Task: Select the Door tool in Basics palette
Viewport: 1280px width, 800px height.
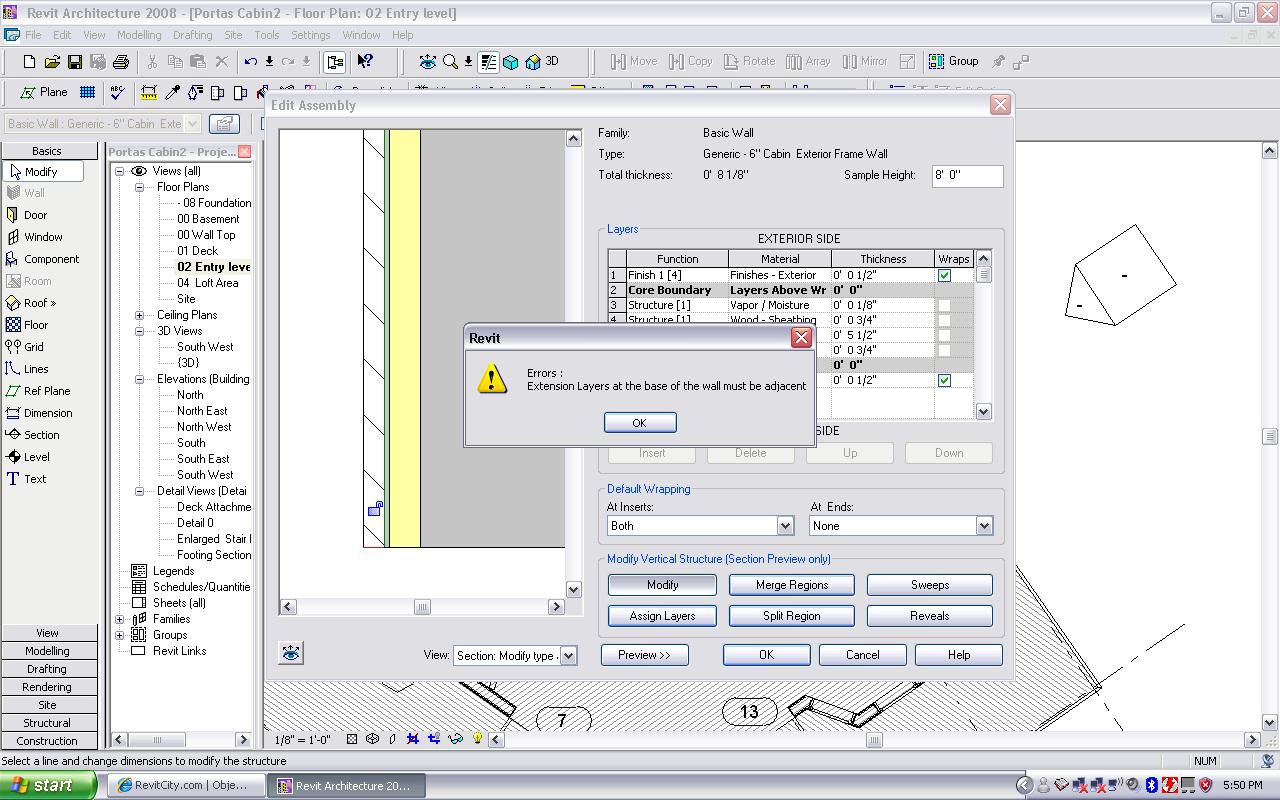Action: coord(35,215)
